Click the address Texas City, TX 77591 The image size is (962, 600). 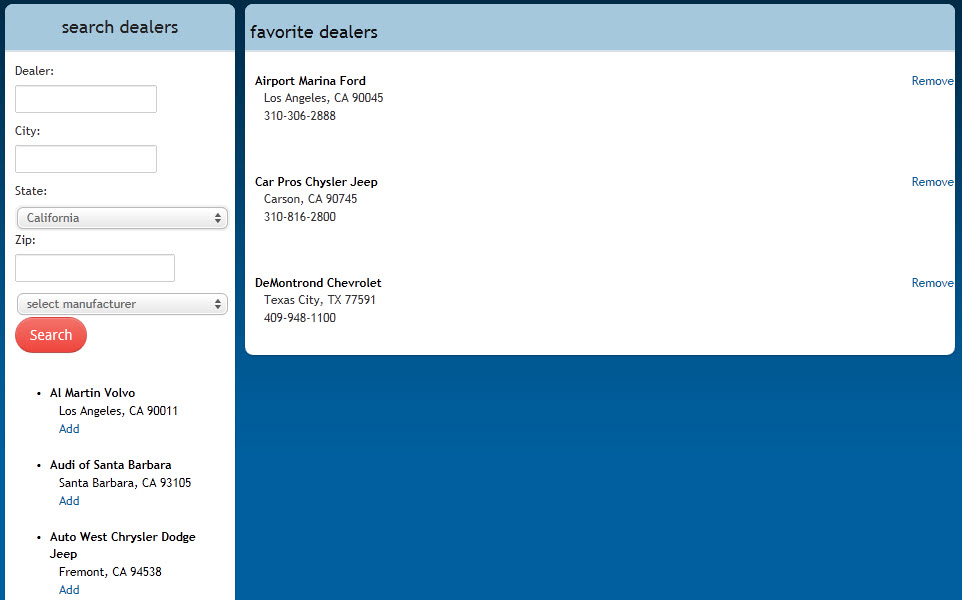(320, 300)
